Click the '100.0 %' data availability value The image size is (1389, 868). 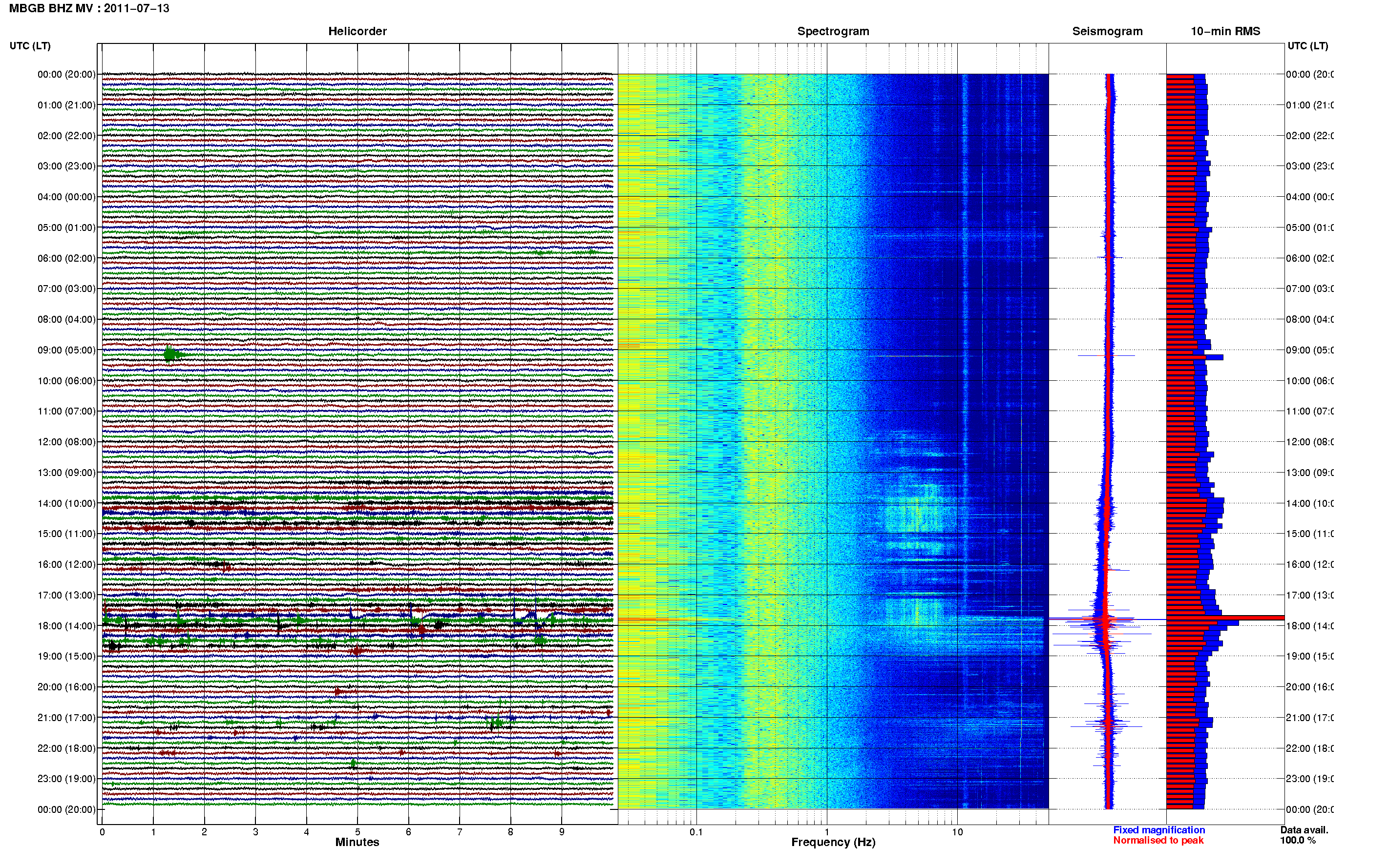(1298, 841)
